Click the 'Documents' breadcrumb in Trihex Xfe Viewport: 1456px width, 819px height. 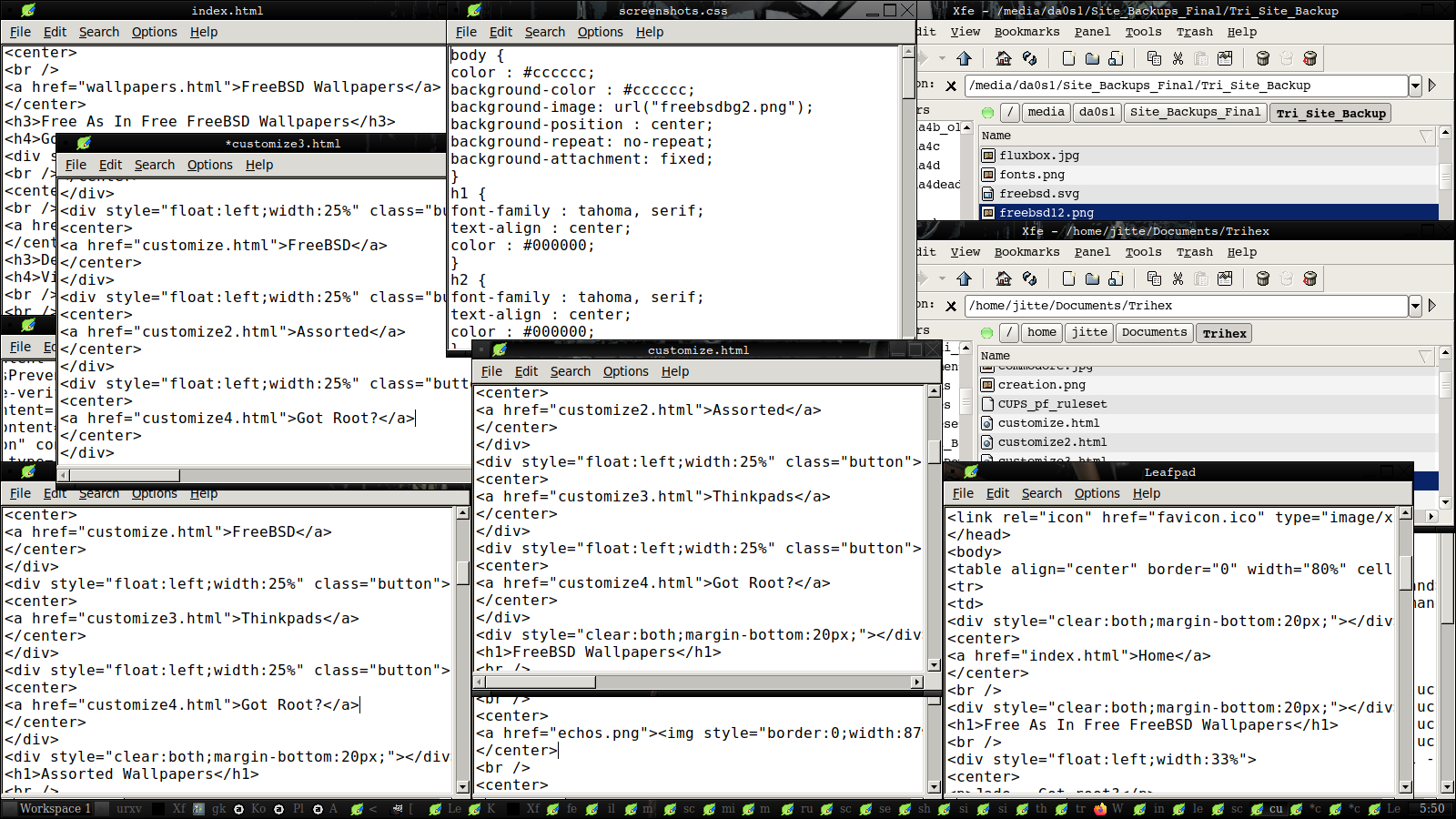pyautogui.click(x=1154, y=332)
